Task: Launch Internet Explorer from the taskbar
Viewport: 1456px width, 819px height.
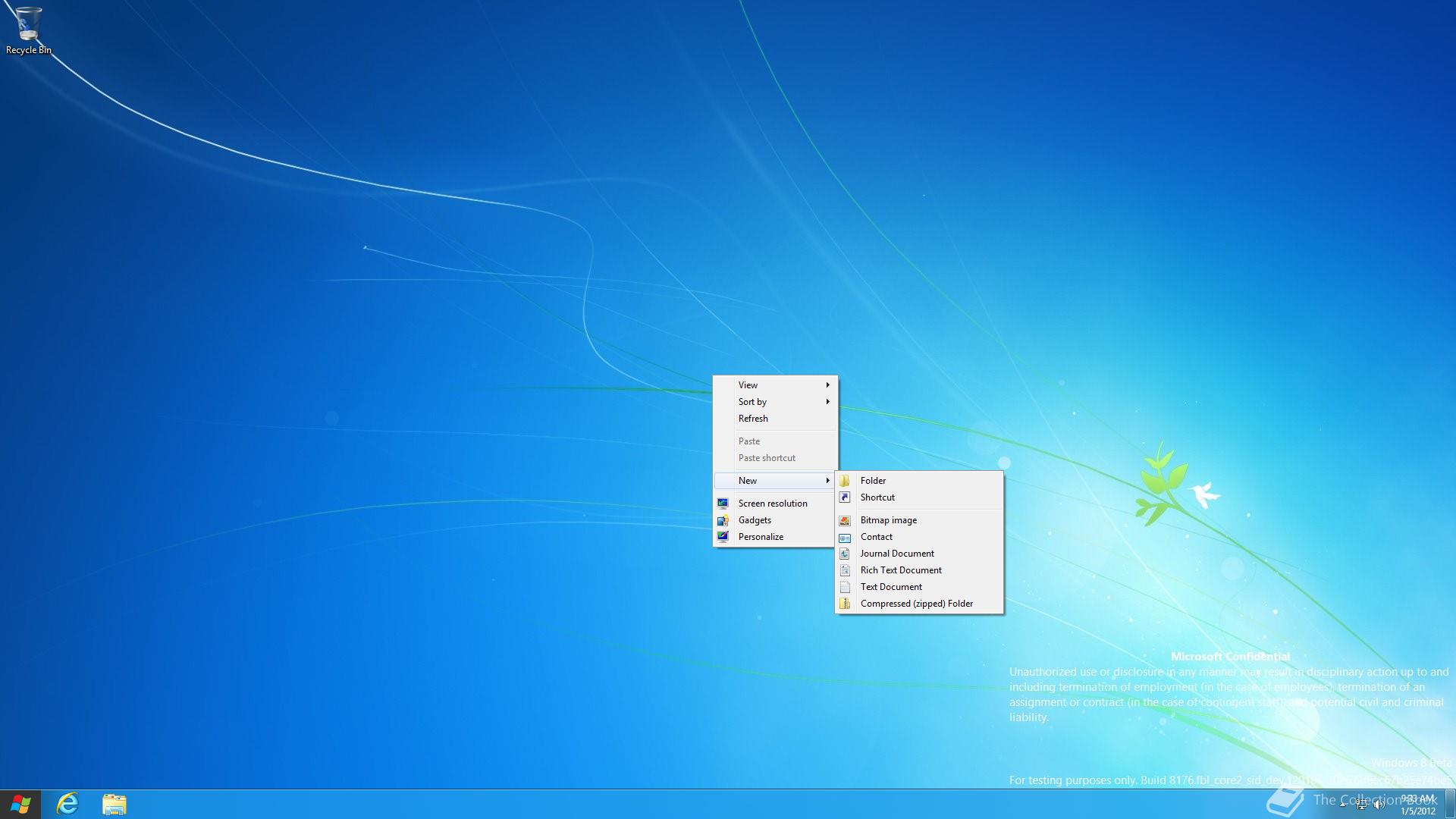Action: pos(67,804)
